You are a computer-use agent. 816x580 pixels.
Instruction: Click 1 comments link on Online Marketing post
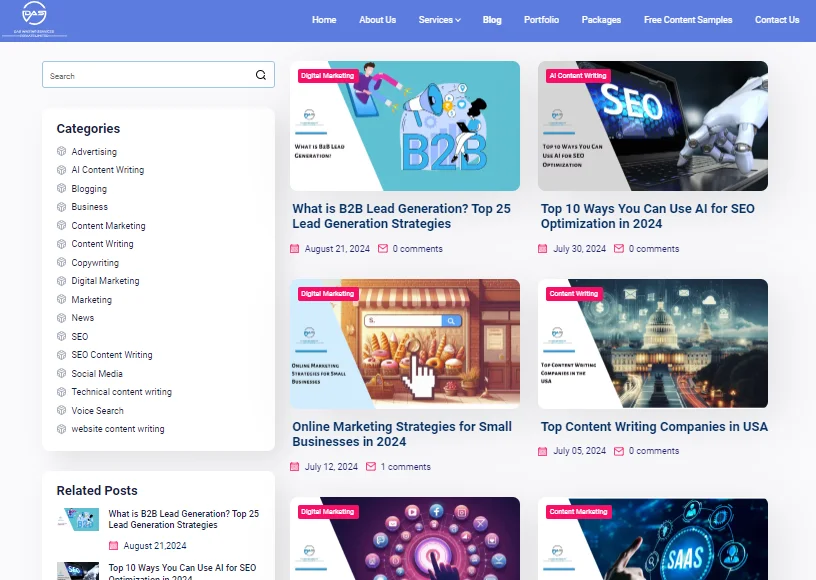(405, 467)
